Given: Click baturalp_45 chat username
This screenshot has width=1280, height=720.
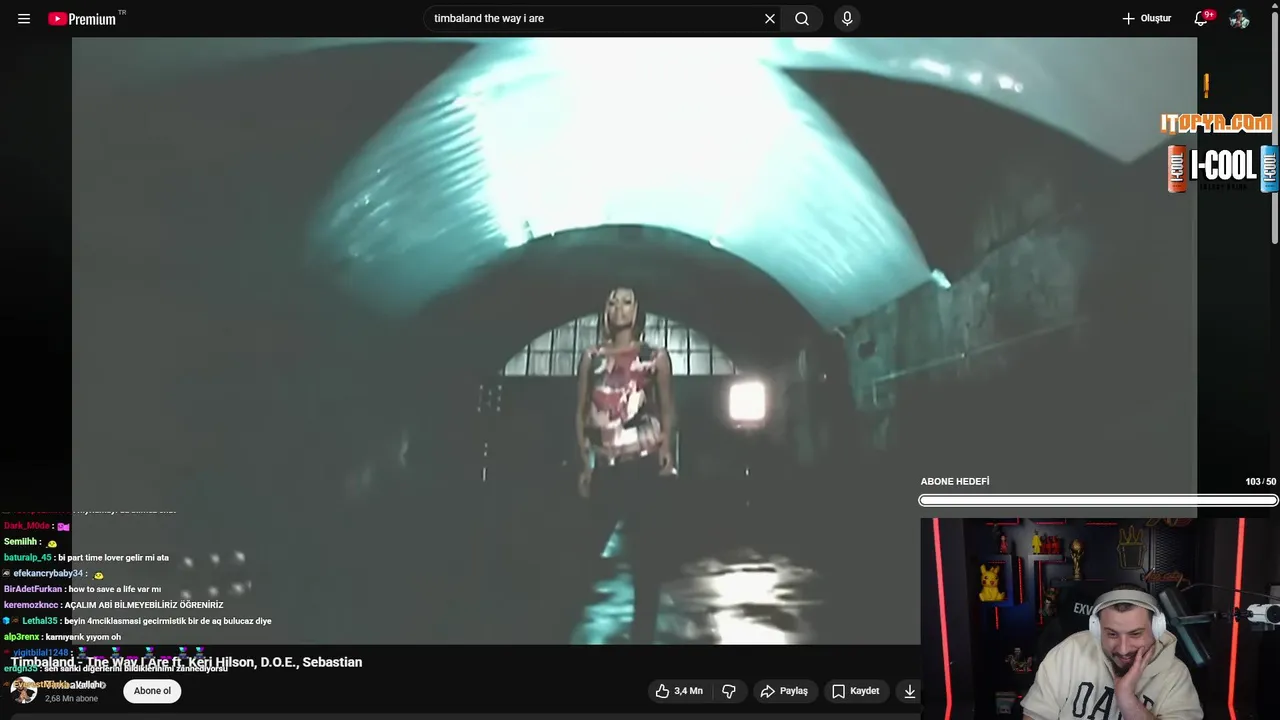Looking at the screenshot, I should click(28, 558).
